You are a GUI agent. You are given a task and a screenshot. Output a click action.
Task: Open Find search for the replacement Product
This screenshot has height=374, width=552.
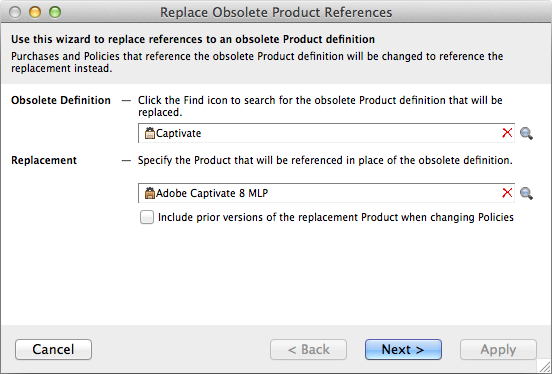(x=526, y=193)
